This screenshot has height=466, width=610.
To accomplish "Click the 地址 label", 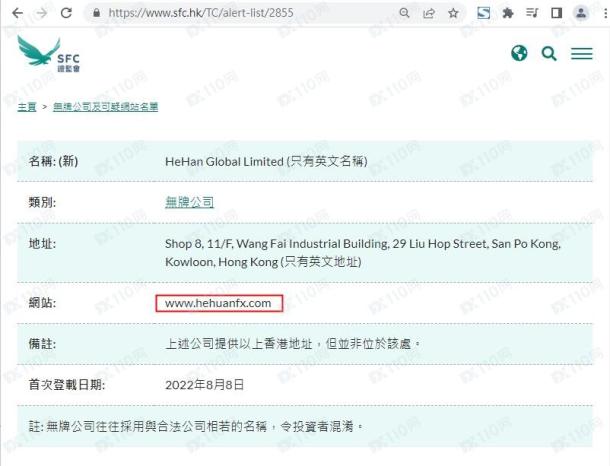I will pyautogui.click(x=42, y=244).
